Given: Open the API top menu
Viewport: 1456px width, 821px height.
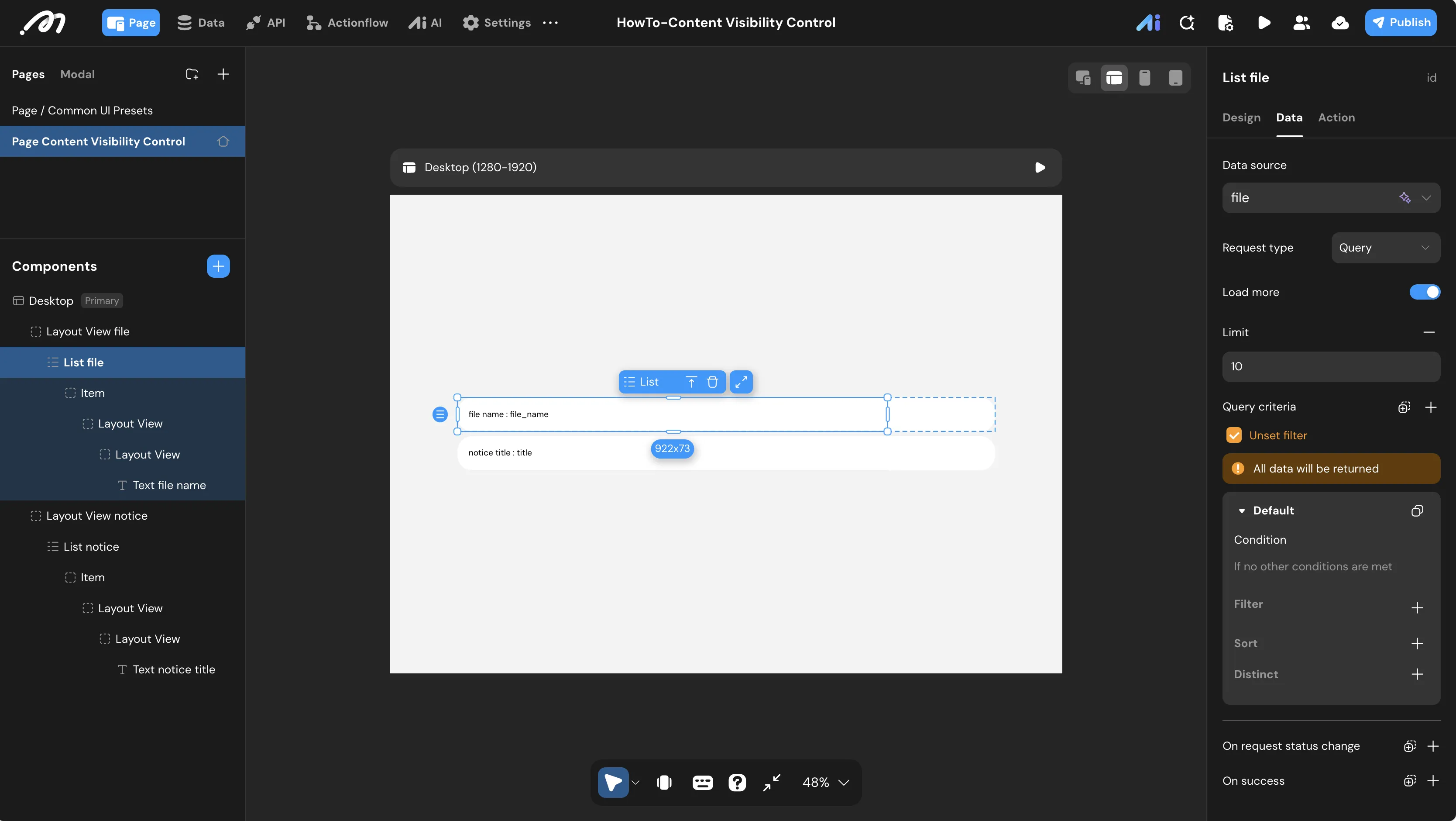Looking at the screenshot, I should (266, 23).
